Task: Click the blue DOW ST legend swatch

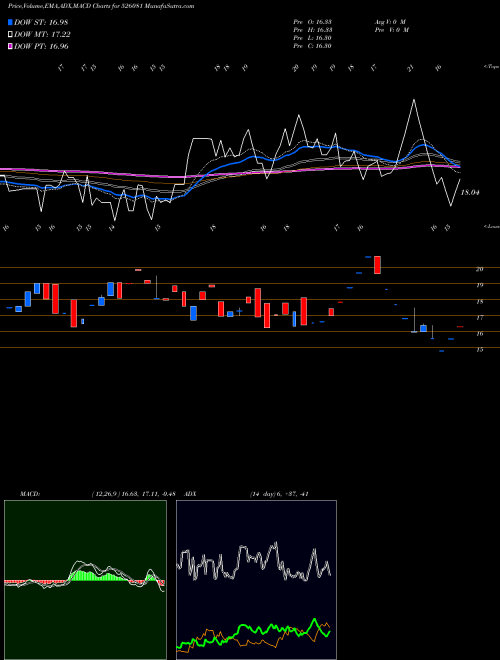Action: tap(11, 22)
